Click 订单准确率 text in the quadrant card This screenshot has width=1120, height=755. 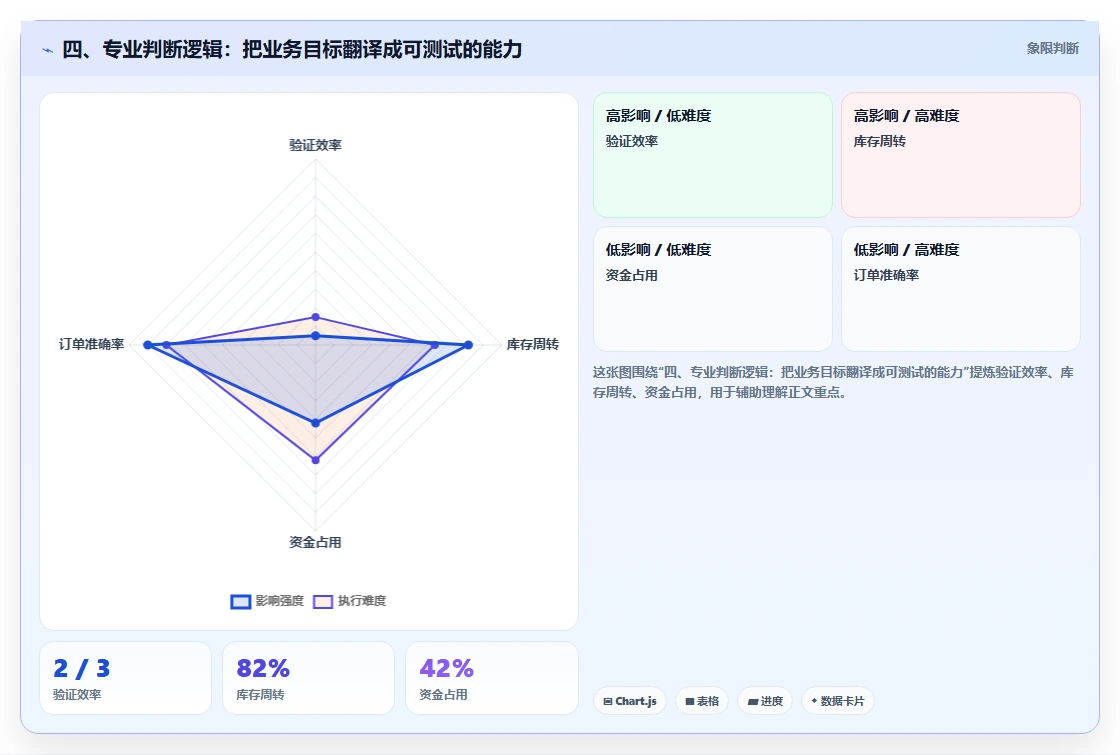[886, 275]
